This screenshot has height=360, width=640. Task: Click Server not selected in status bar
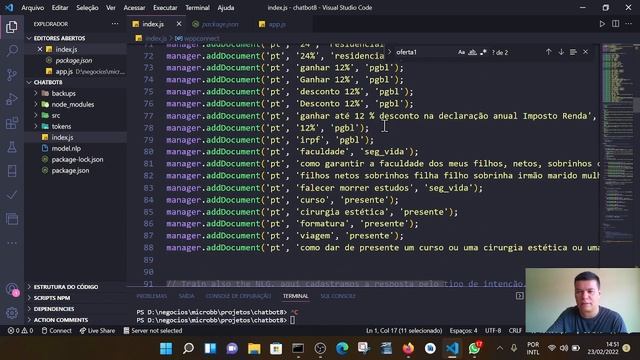(153, 331)
